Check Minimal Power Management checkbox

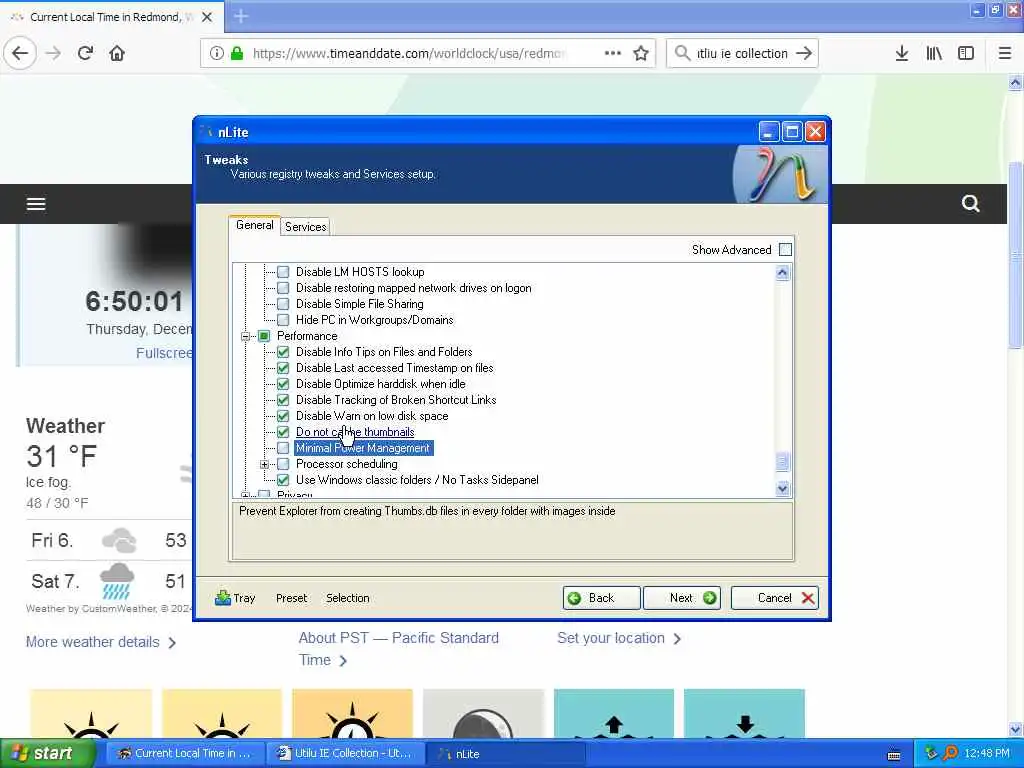coord(283,448)
